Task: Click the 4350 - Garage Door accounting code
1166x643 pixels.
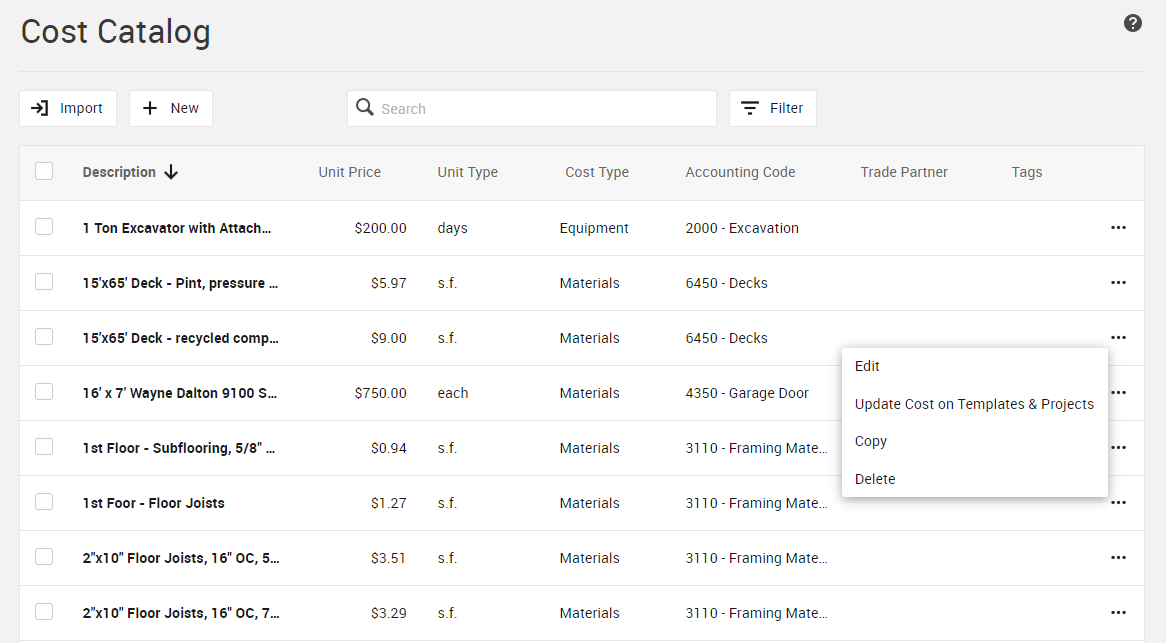Action: [747, 393]
